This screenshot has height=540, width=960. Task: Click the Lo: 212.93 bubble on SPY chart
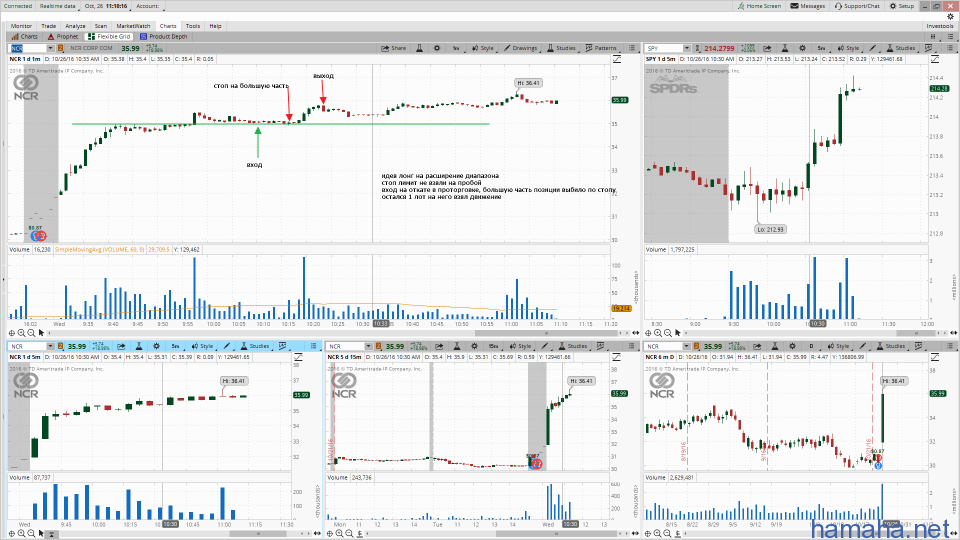click(770, 230)
